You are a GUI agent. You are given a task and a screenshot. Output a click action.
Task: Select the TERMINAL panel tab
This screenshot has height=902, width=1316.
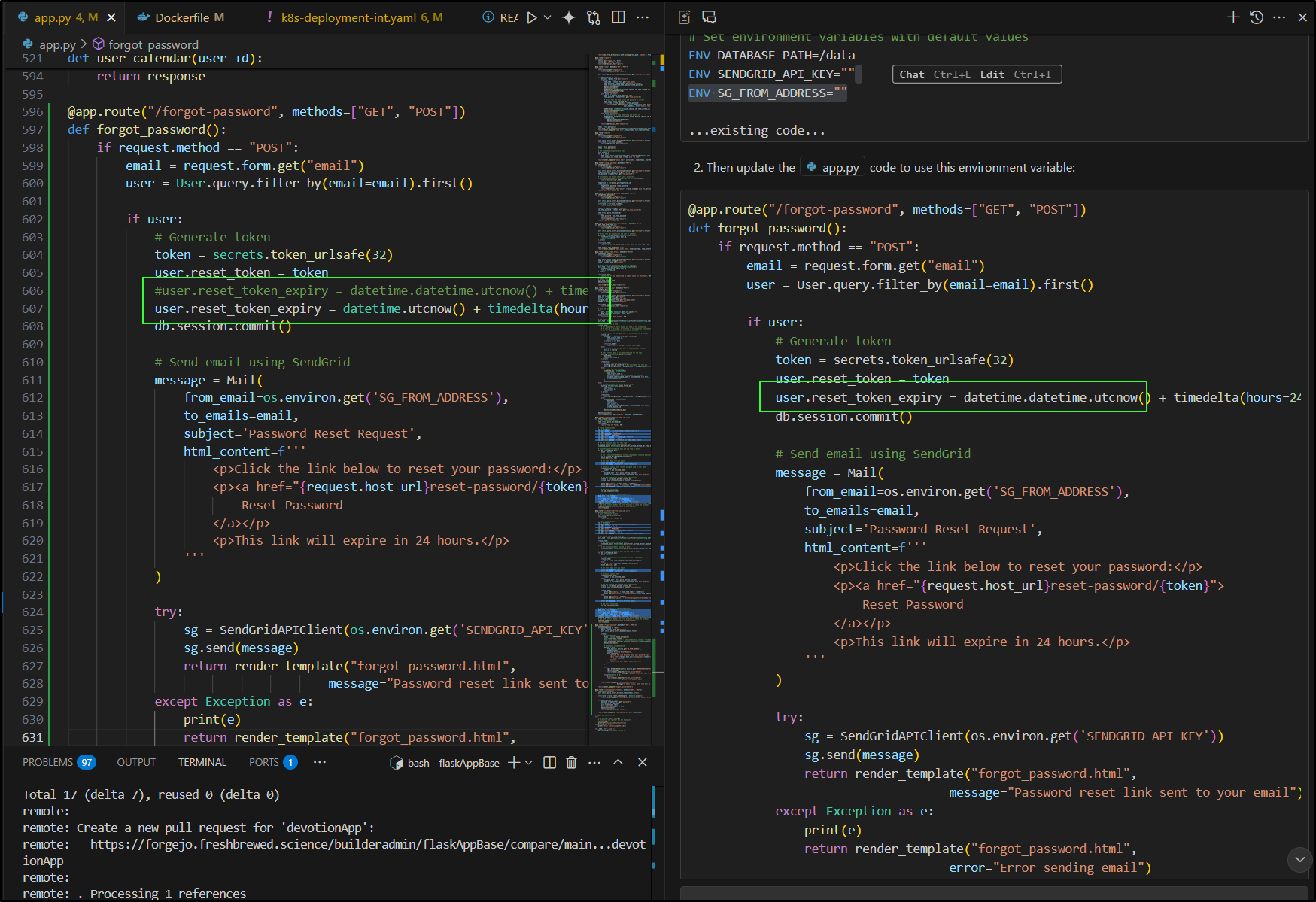(202, 762)
